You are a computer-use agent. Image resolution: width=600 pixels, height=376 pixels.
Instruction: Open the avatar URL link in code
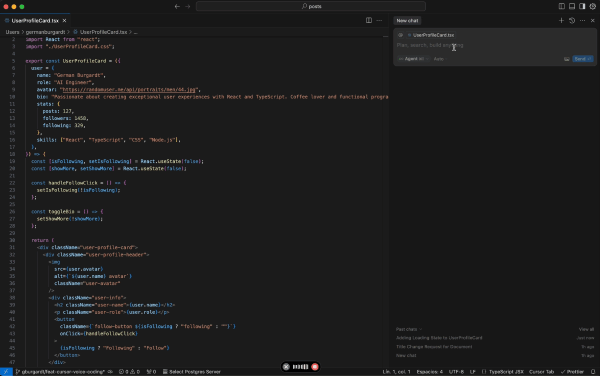(x=129, y=90)
